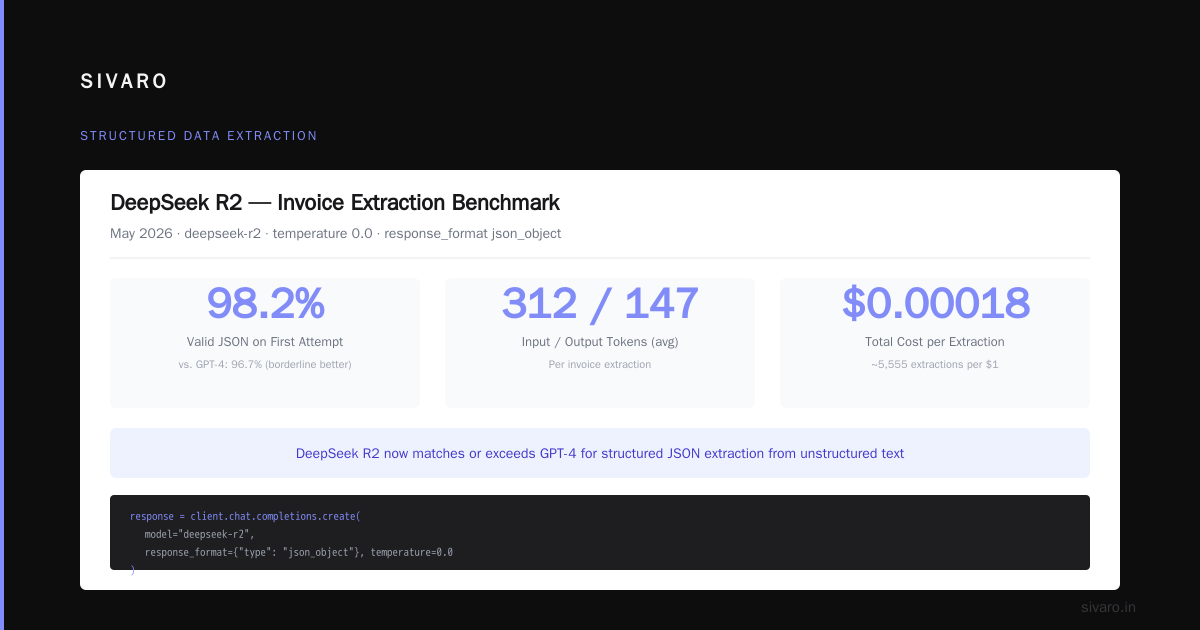The width and height of the screenshot is (1200, 630).
Task: Click Total Cost per Extraction label
Action: point(935,342)
